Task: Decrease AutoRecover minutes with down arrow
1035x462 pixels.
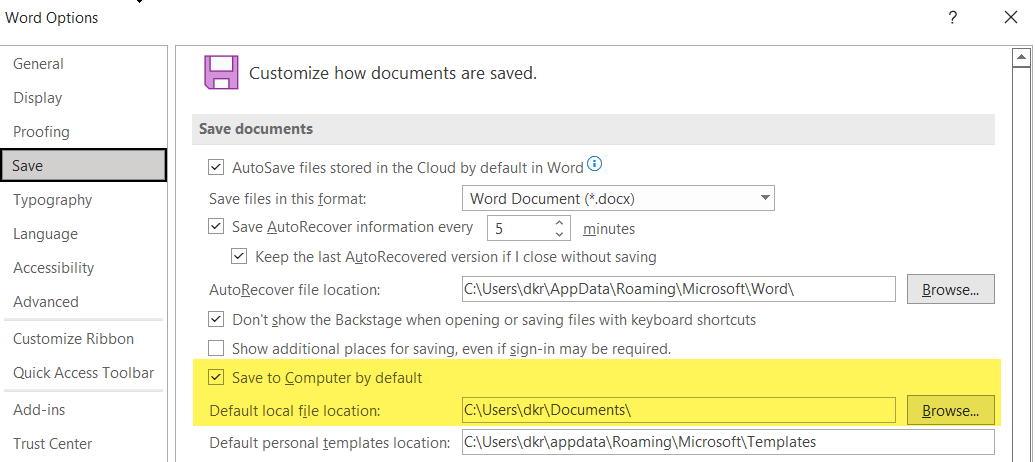Action: click(559, 234)
